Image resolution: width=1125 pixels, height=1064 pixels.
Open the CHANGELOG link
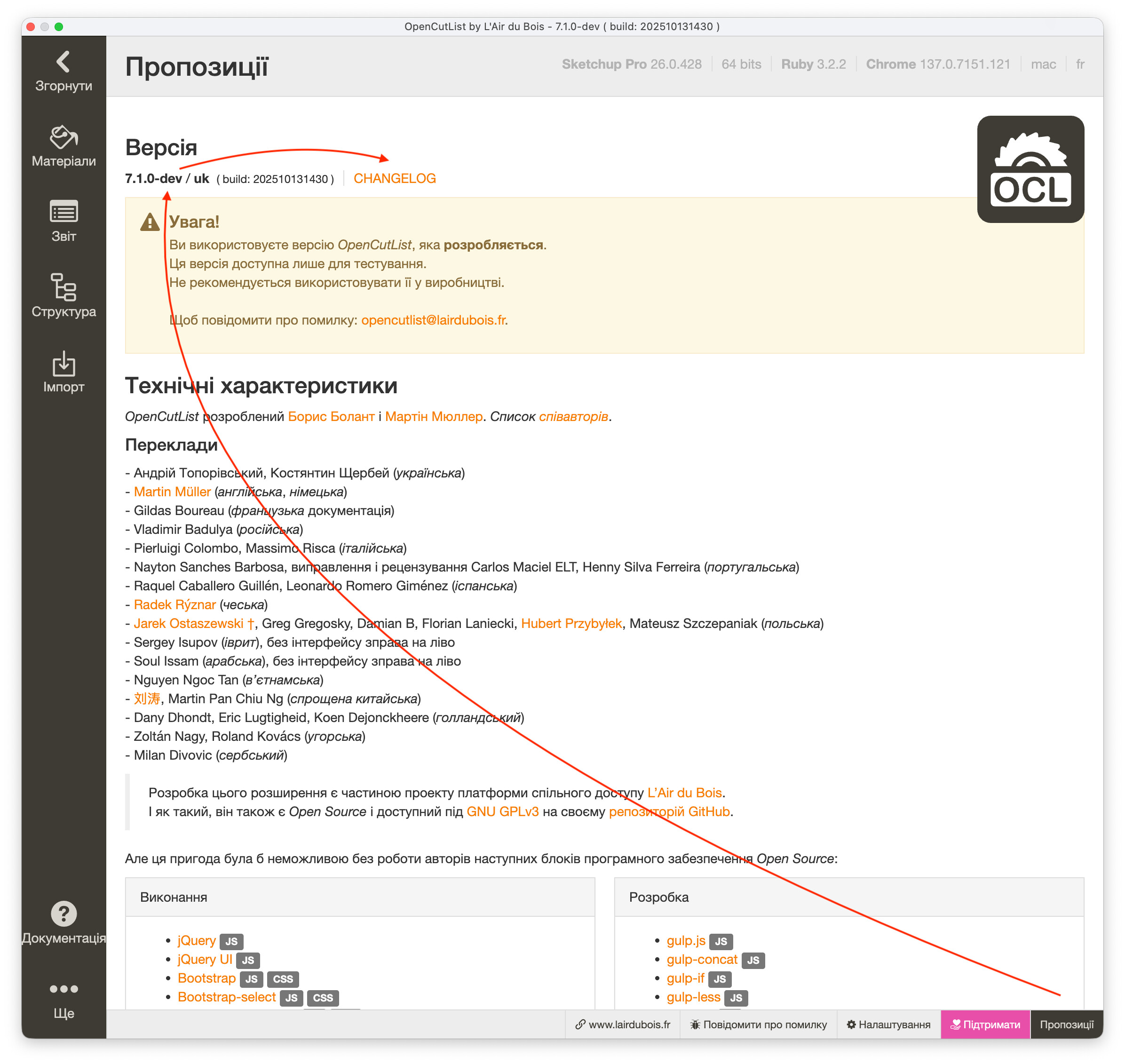coord(394,179)
